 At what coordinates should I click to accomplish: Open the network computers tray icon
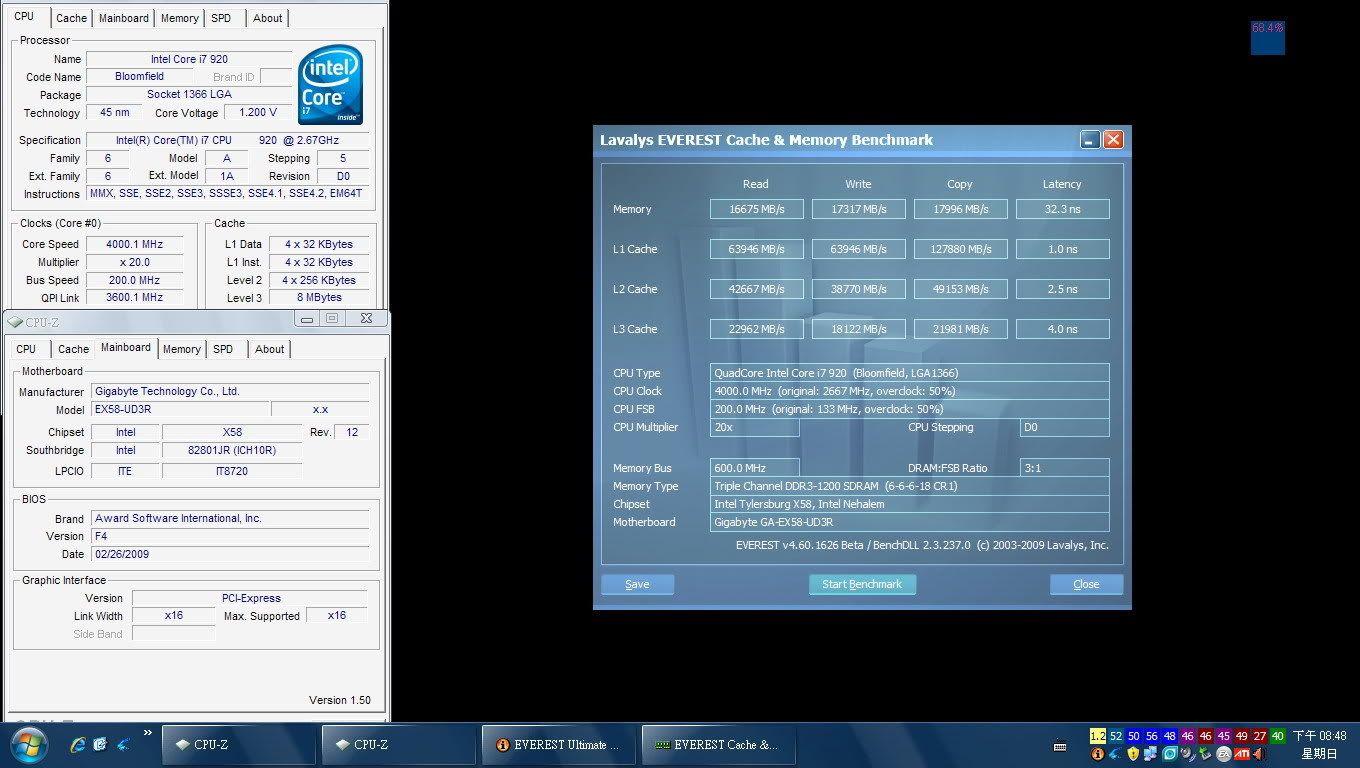coord(1150,754)
